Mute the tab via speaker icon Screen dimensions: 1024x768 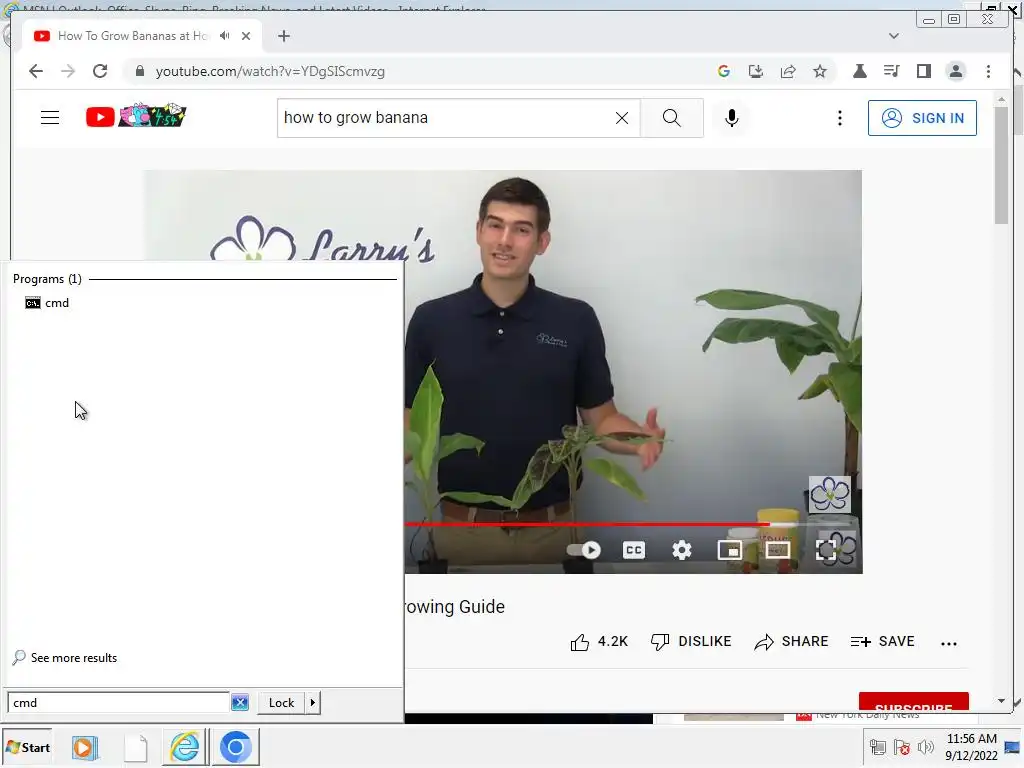(225, 36)
